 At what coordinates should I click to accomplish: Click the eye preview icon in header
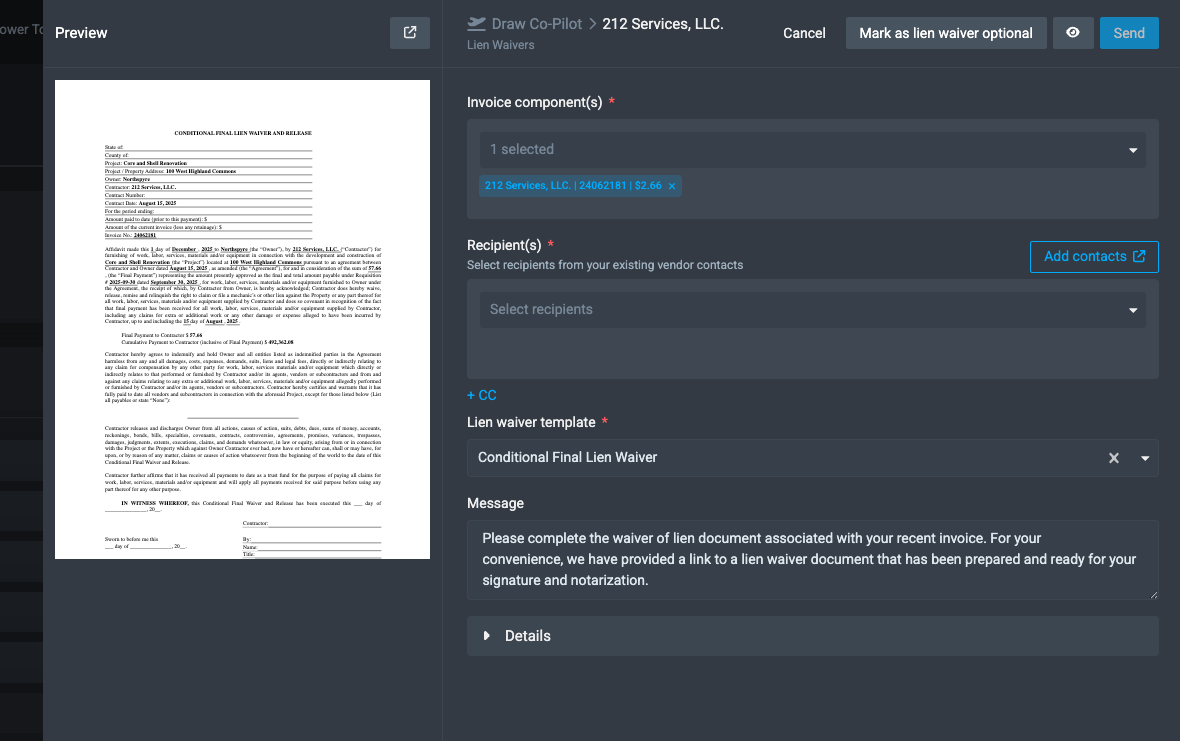tap(1073, 32)
